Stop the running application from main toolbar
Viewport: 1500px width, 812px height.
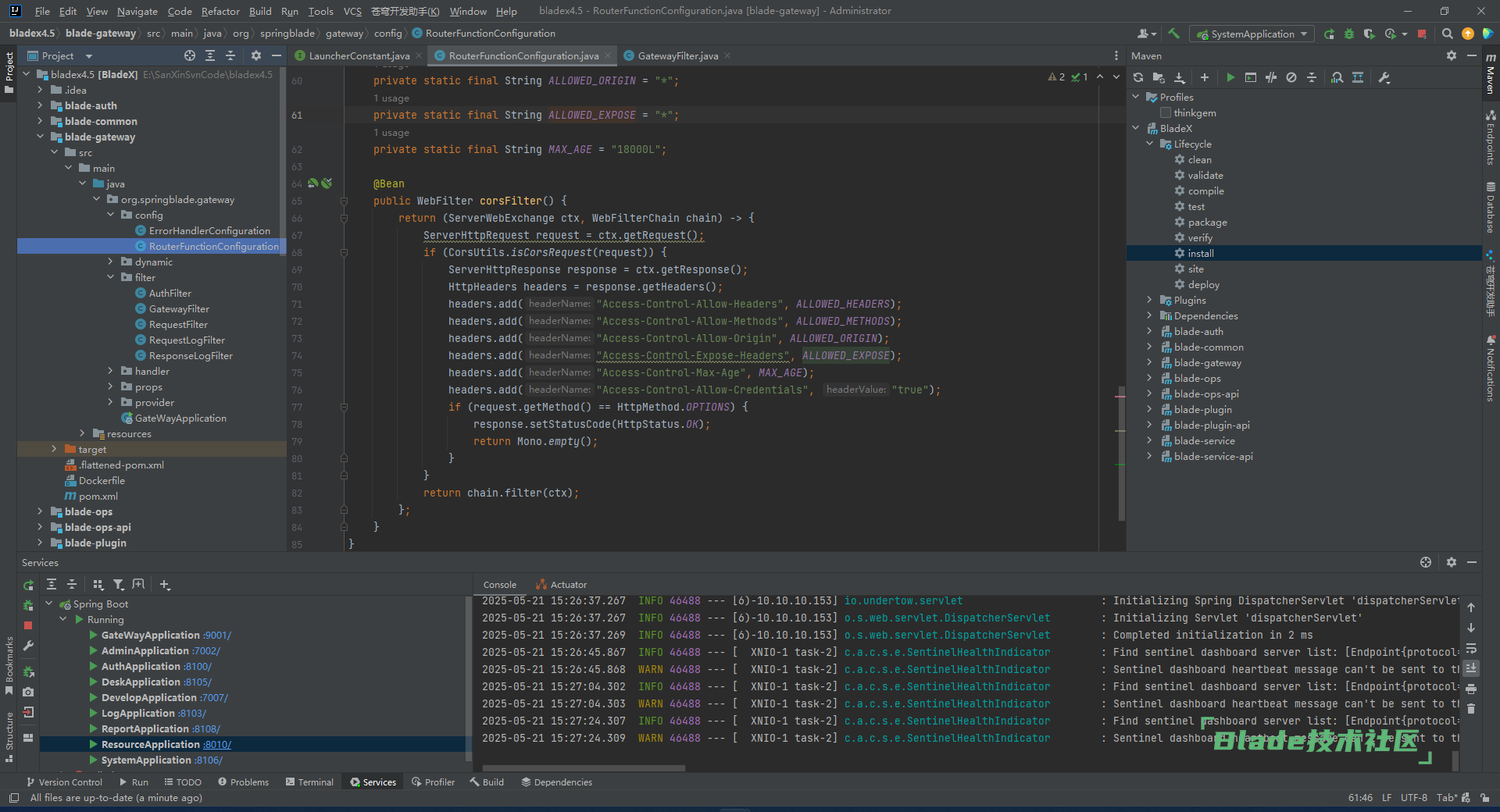pyautogui.click(x=1422, y=34)
